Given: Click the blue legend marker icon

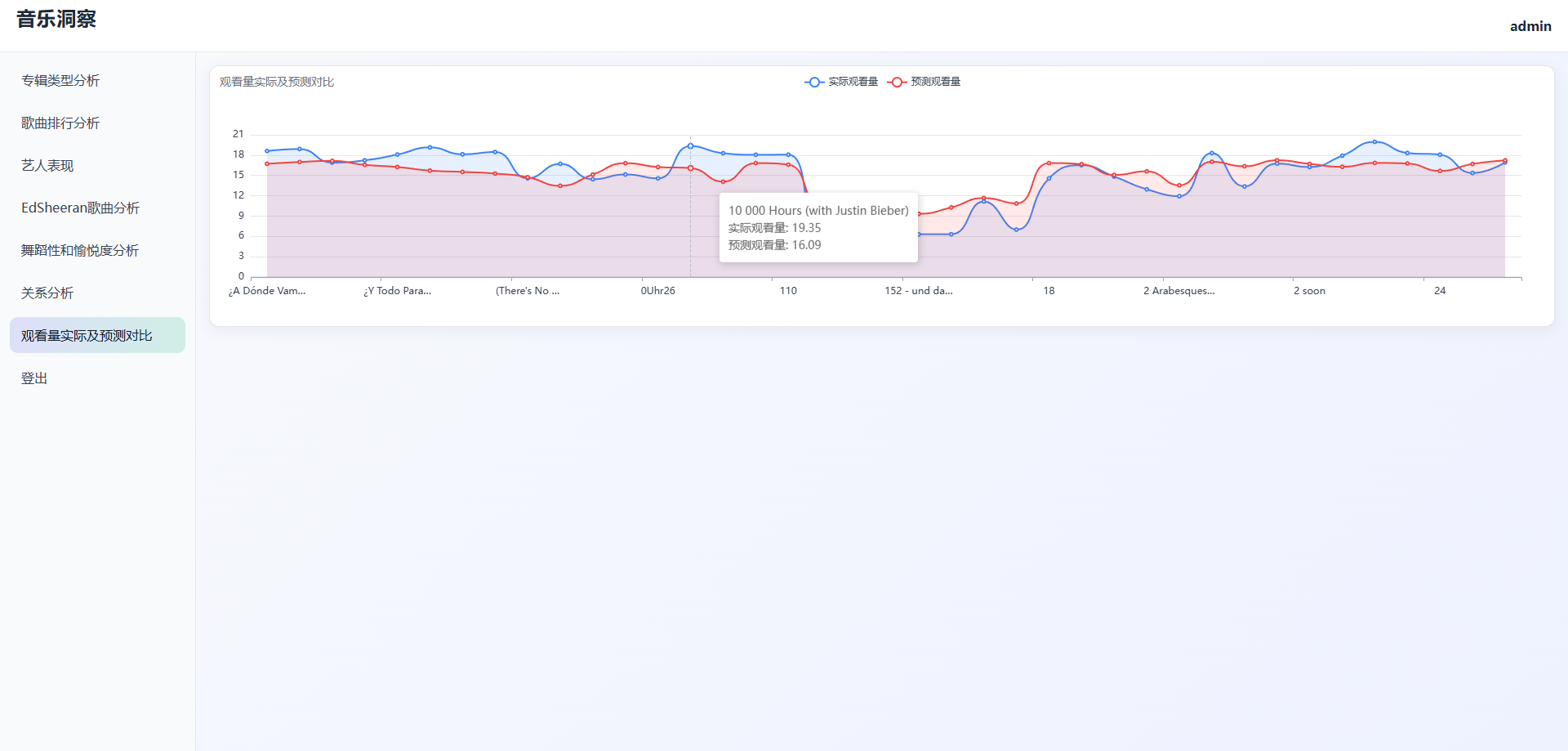Looking at the screenshot, I should click(x=813, y=82).
